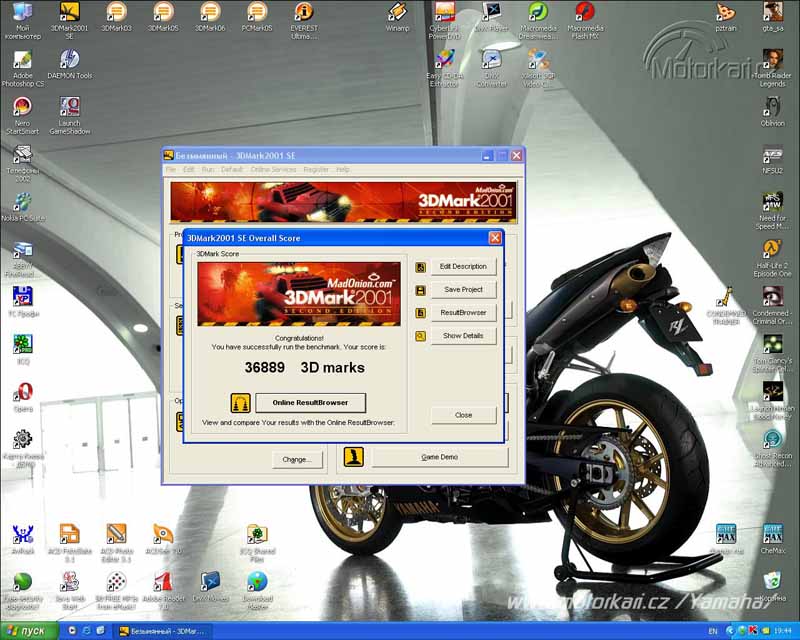Image resolution: width=800 pixels, height=640 pixels.
Task: Select the Easy CD-DA Extractor desktop icon
Action: [444, 68]
